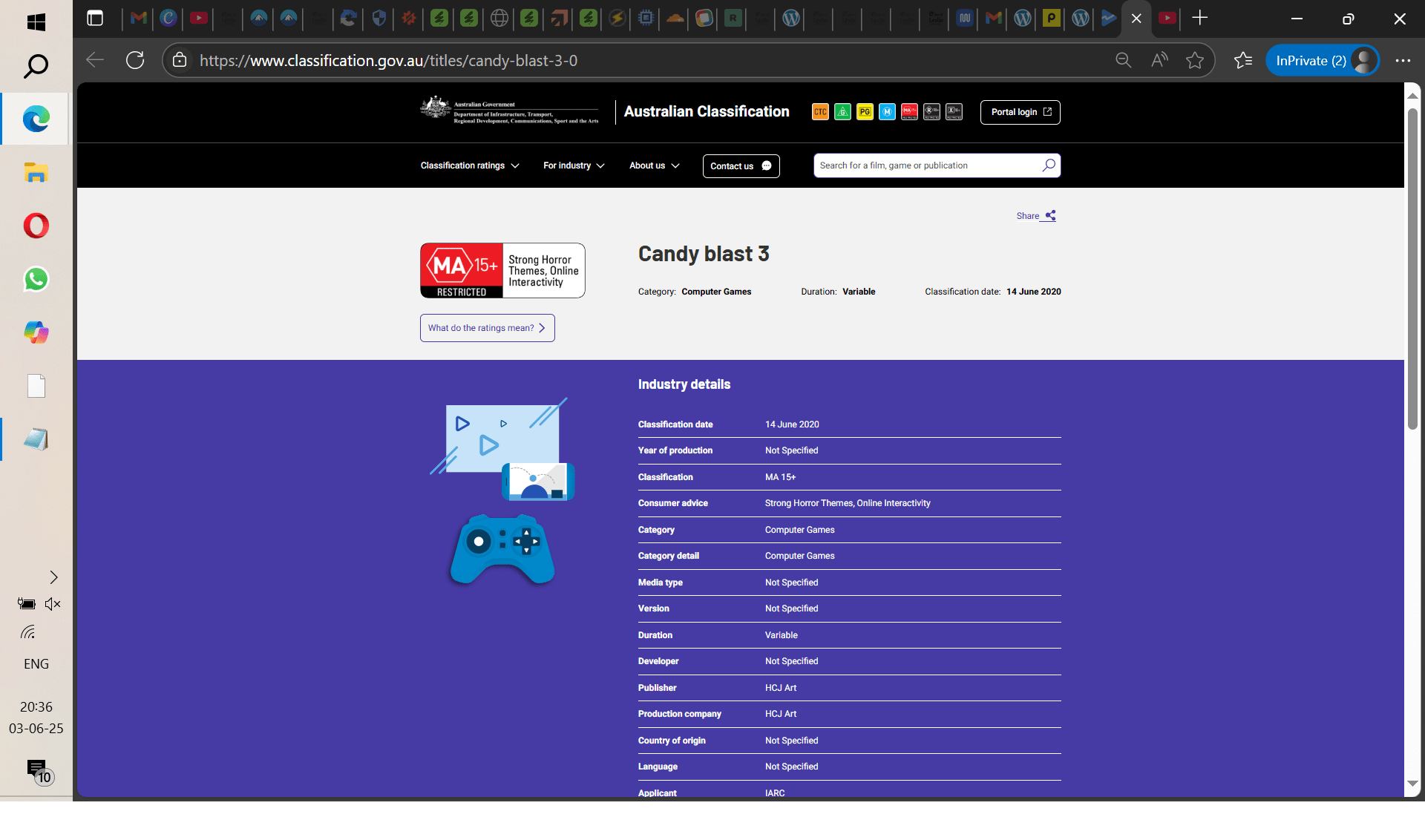Open File Explorer from taskbar

(36, 172)
